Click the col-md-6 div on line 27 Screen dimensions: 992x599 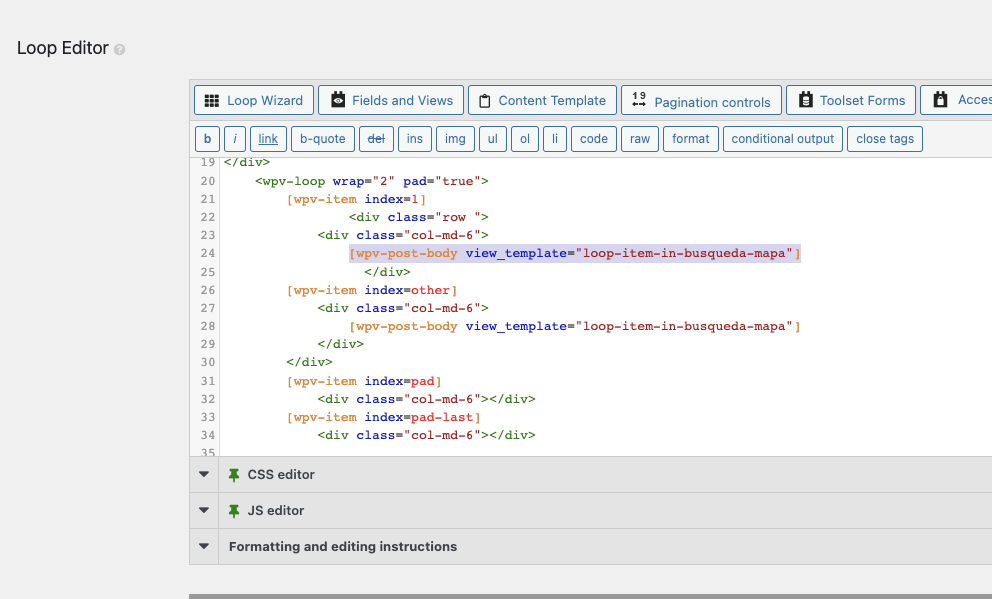403,308
